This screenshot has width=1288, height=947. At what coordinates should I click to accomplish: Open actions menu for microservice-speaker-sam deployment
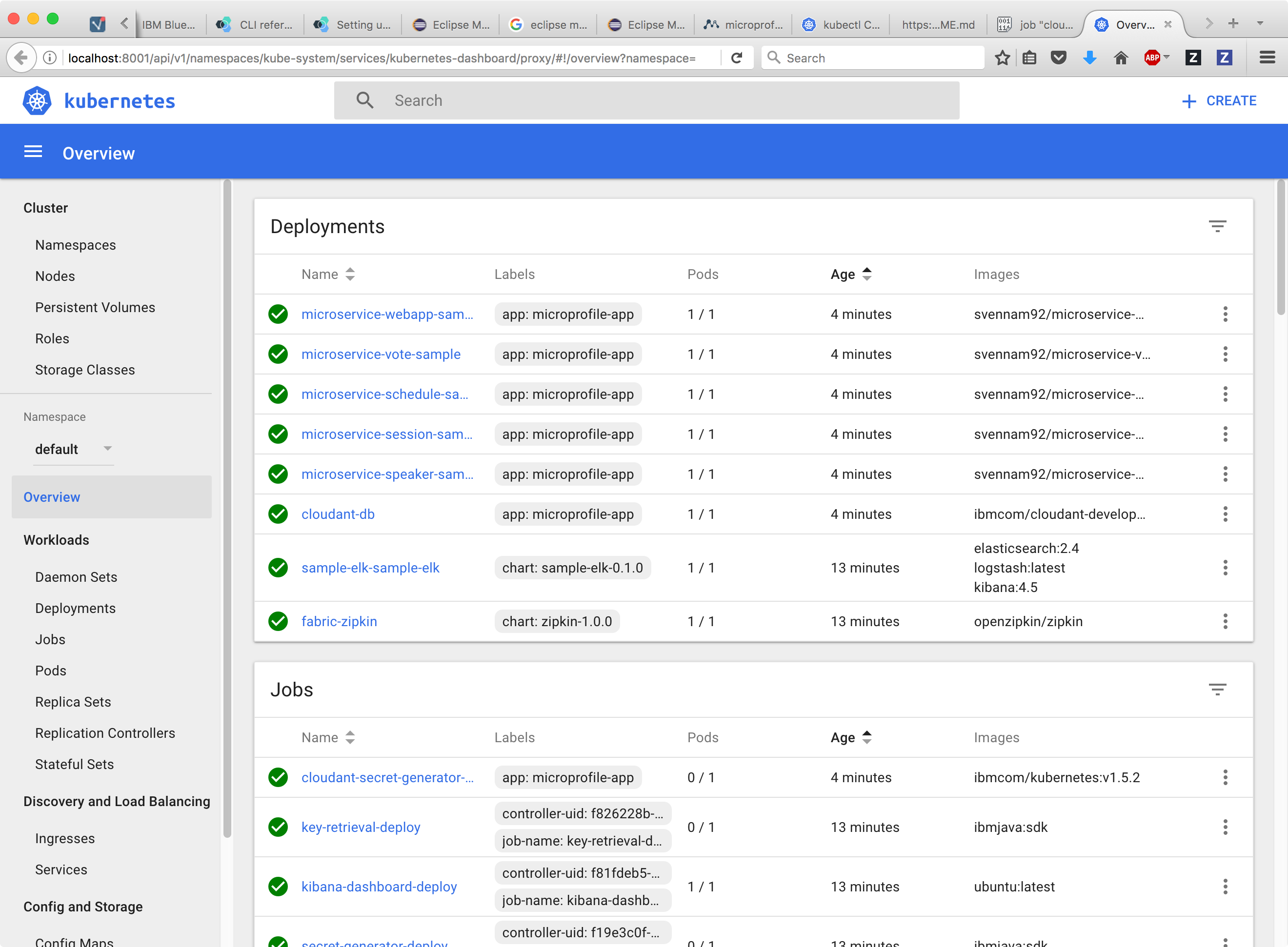click(1225, 474)
